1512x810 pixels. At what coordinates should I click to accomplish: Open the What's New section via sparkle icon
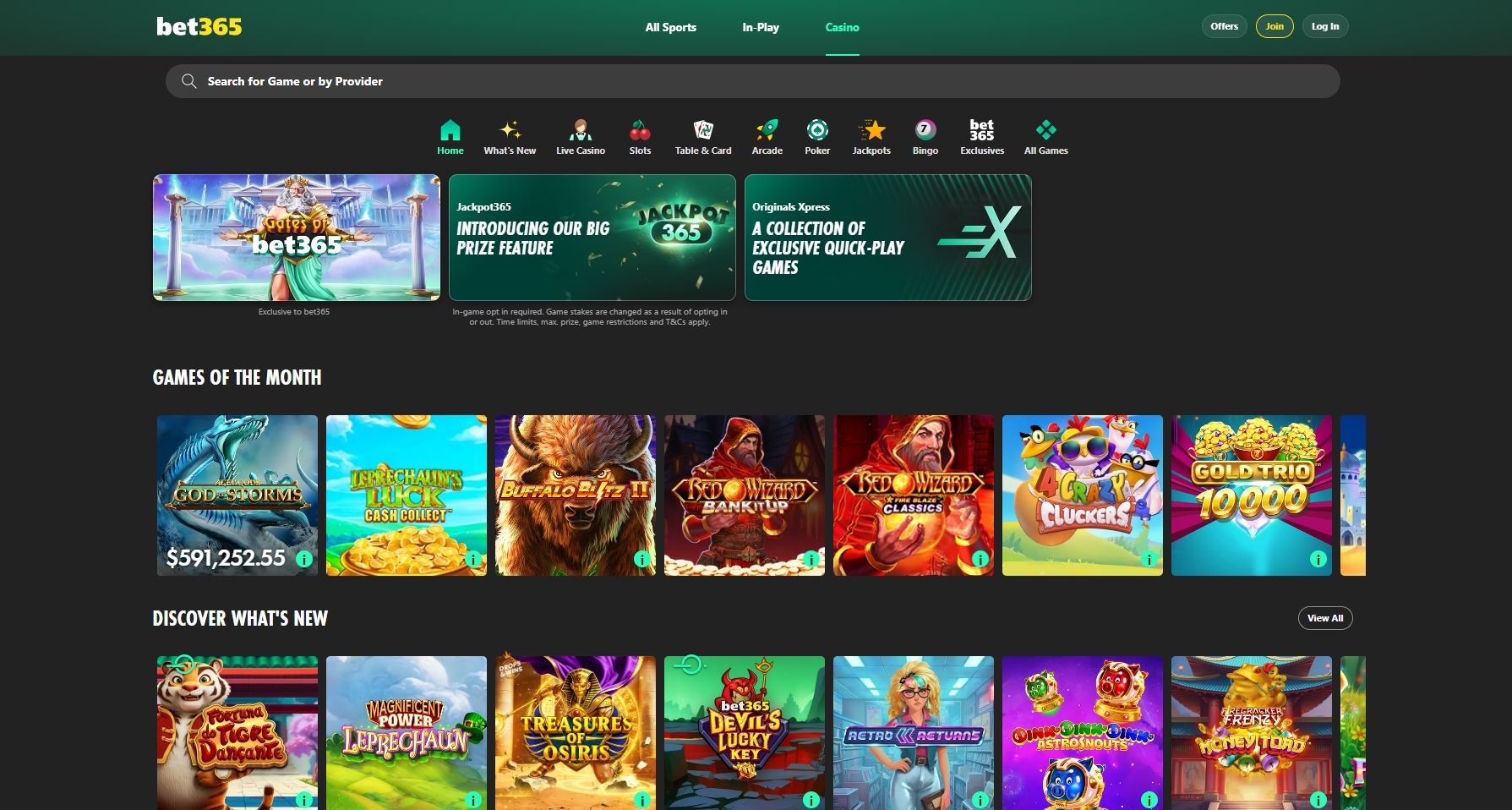[510, 135]
